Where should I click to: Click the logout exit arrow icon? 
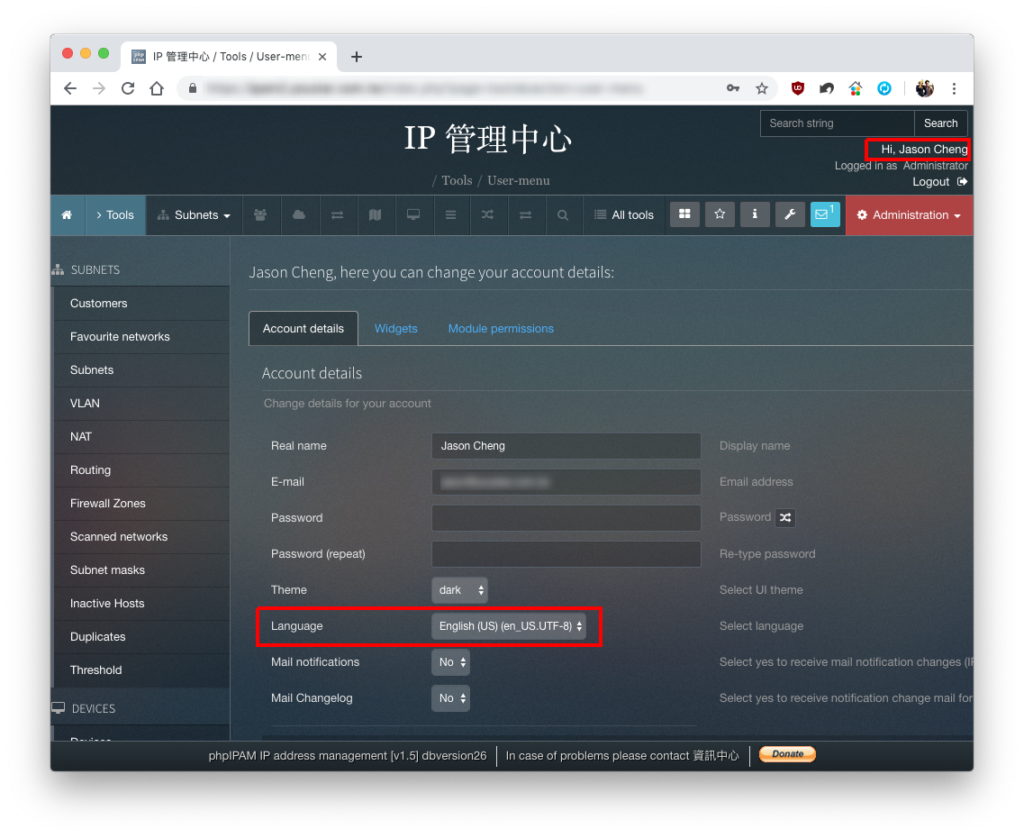pos(962,182)
